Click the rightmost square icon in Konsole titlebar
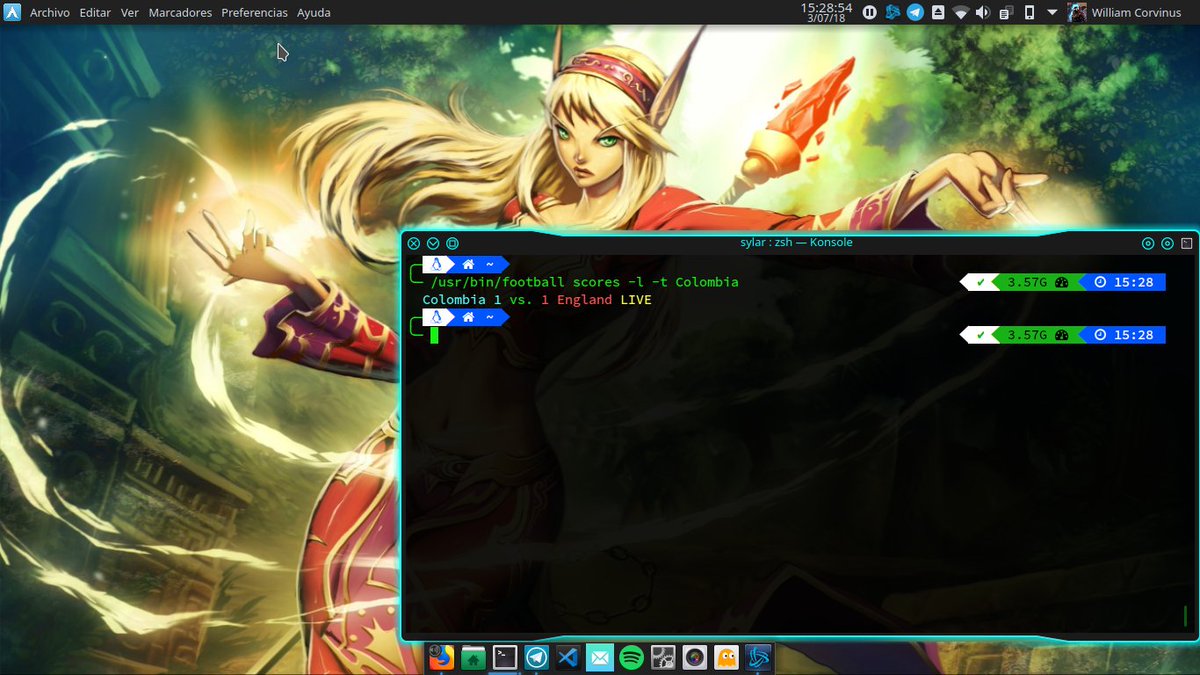Image resolution: width=1200 pixels, height=675 pixels. pos(1187,243)
